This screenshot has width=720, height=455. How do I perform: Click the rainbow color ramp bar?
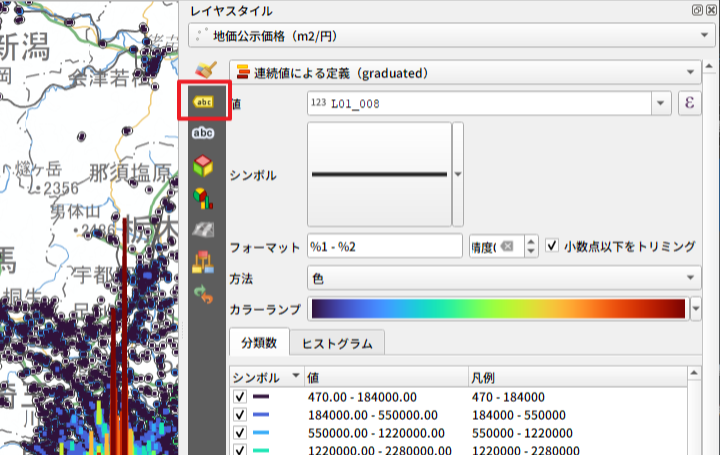tap(498, 309)
